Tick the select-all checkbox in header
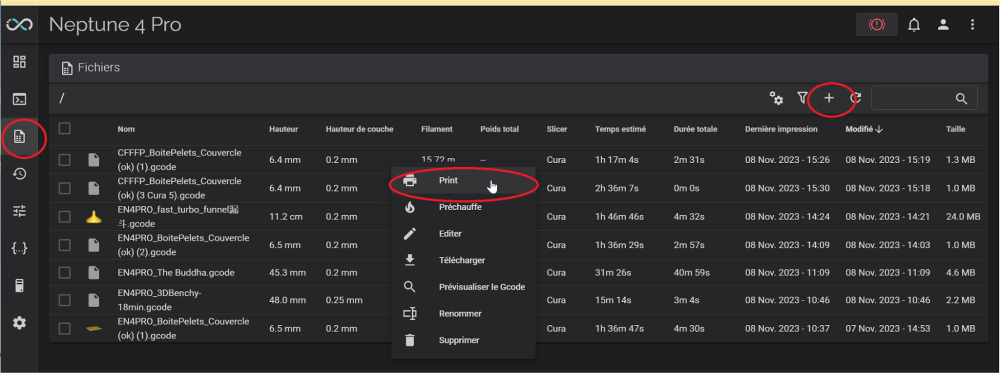Screen dimensions: 1000x373 pos(64,129)
